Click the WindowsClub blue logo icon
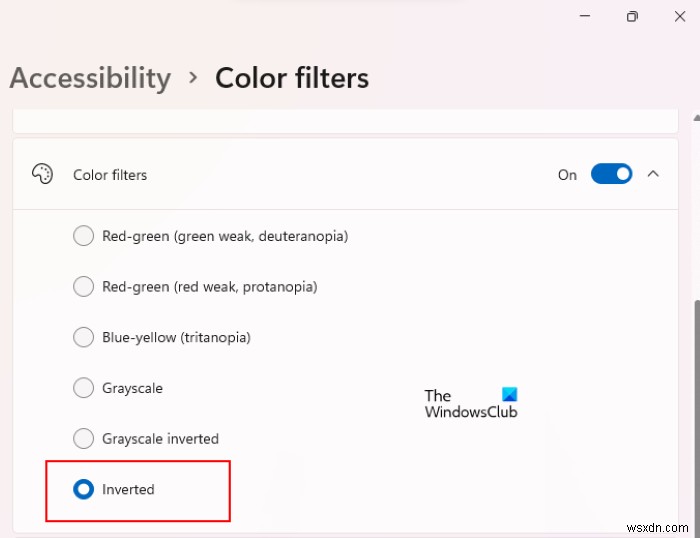This screenshot has width=700, height=538. tap(509, 395)
